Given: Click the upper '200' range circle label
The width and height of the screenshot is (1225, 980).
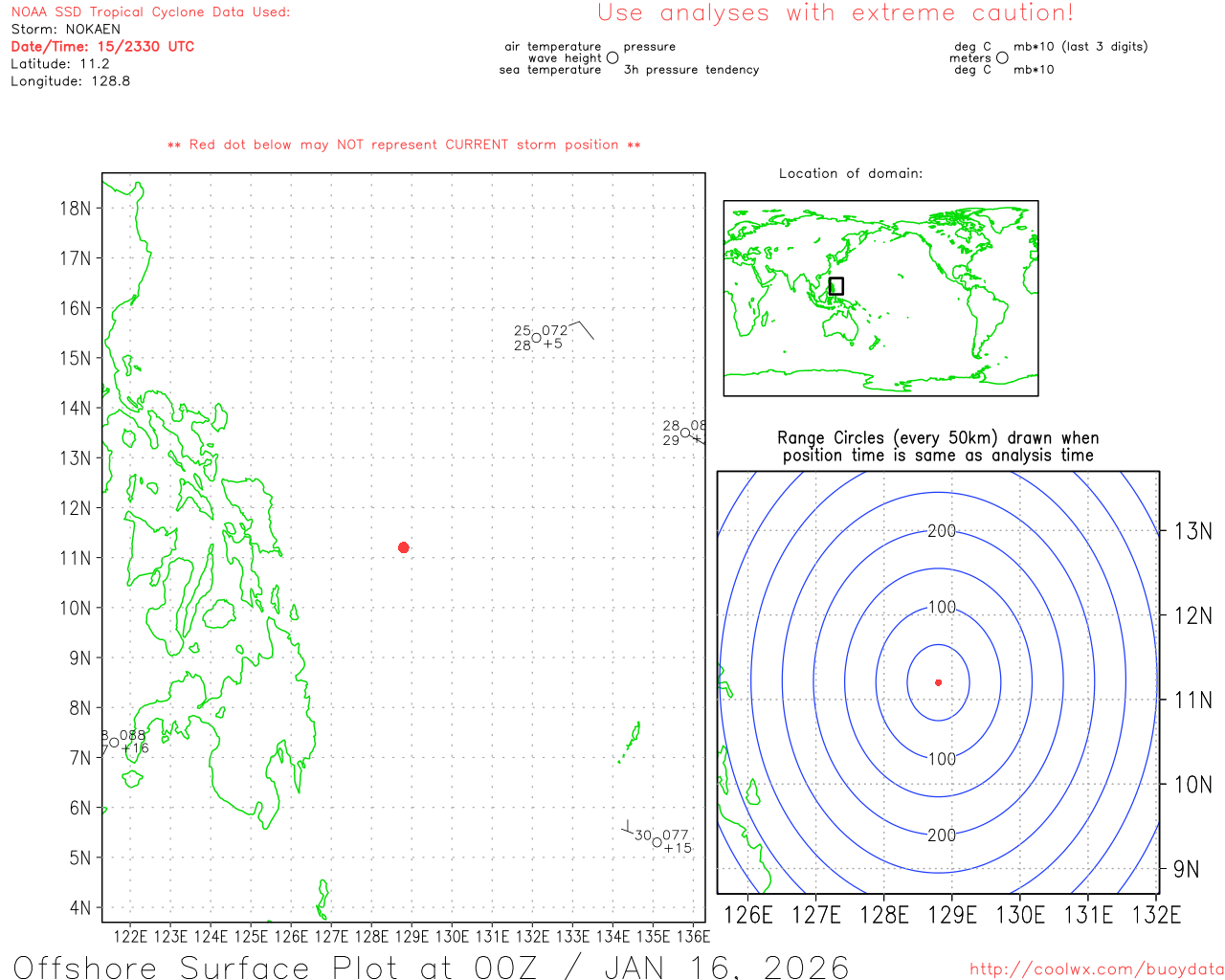Looking at the screenshot, I should point(942,531).
